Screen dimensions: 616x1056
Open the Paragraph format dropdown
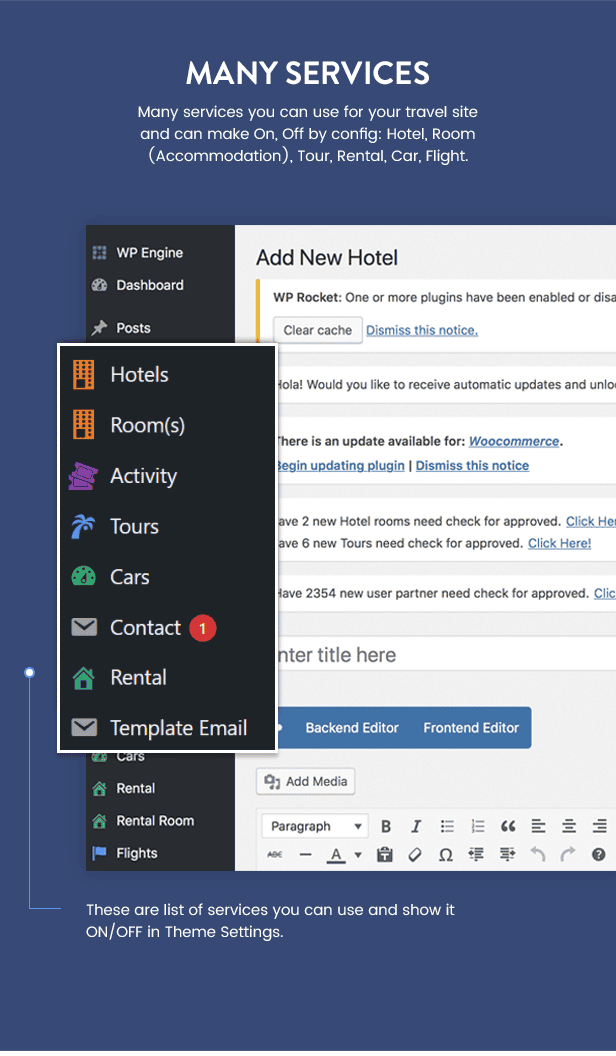[314, 826]
